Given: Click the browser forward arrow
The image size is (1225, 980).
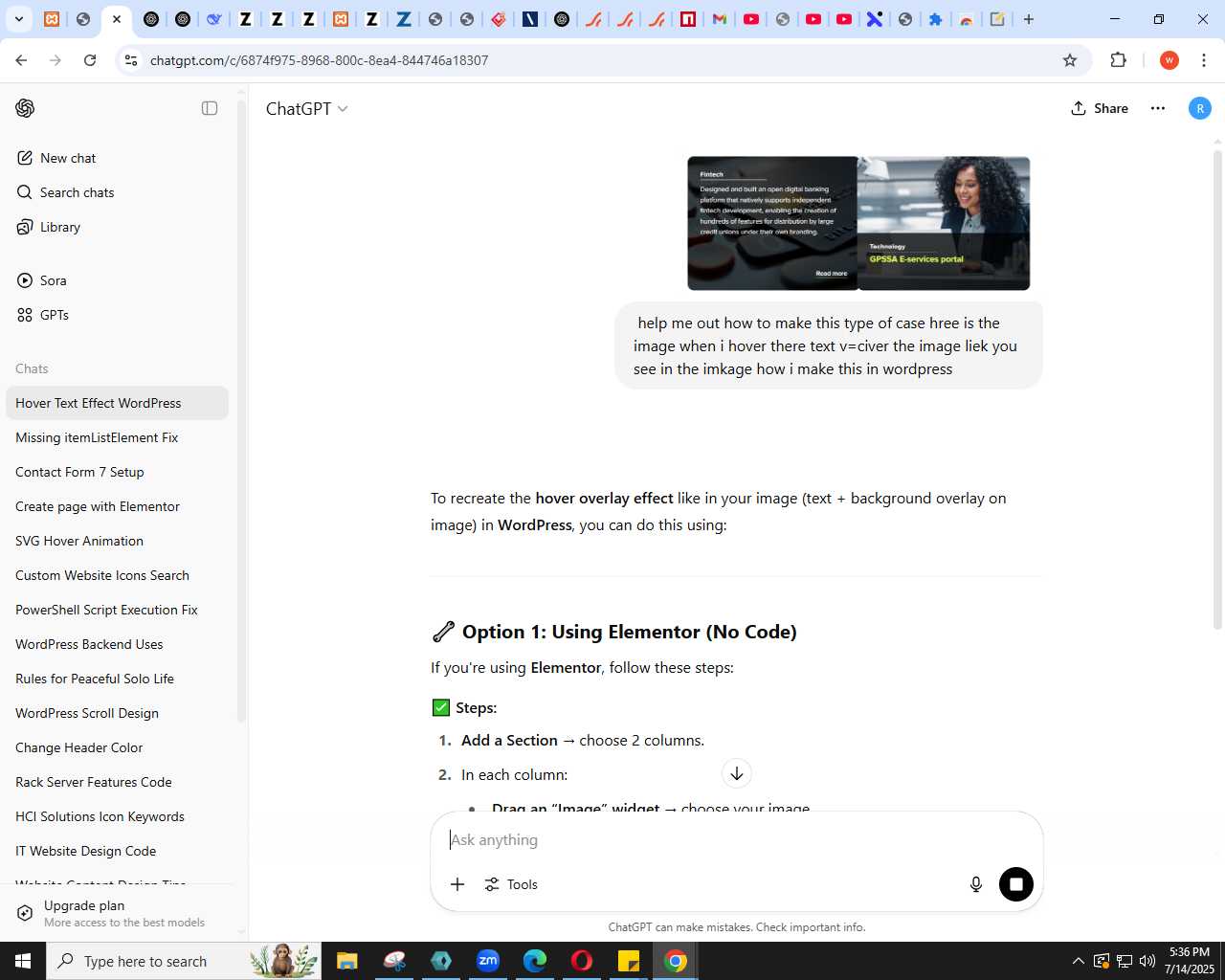Looking at the screenshot, I should pos(56,60).
